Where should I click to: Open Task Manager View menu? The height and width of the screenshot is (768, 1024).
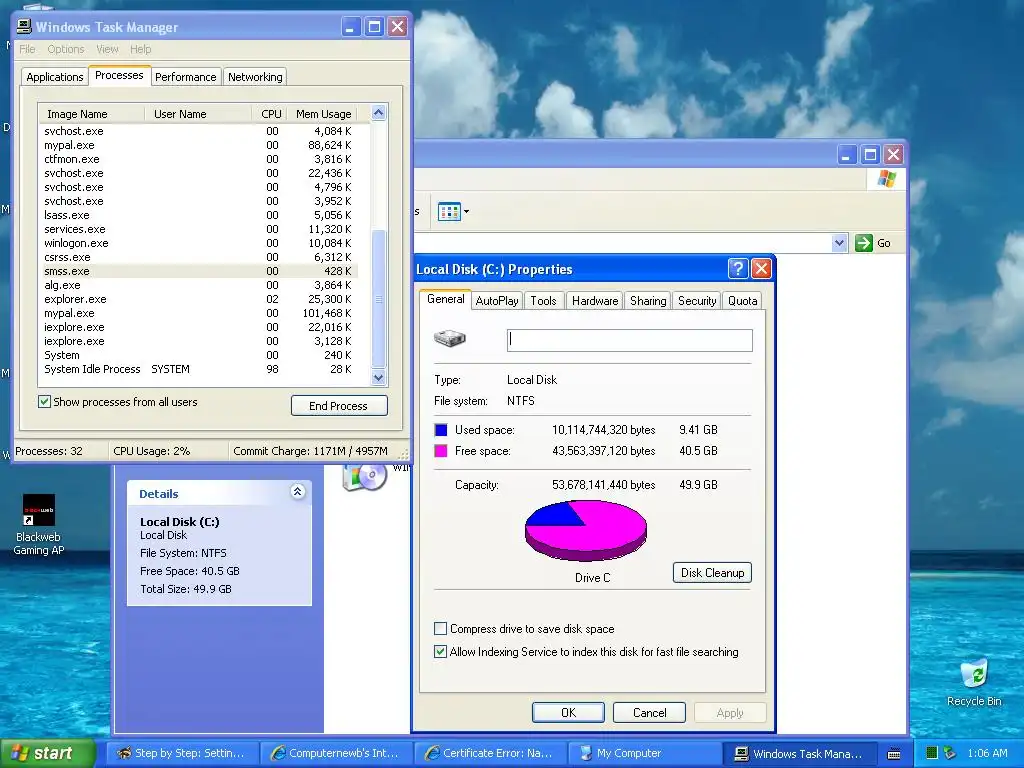pos(107,49)
